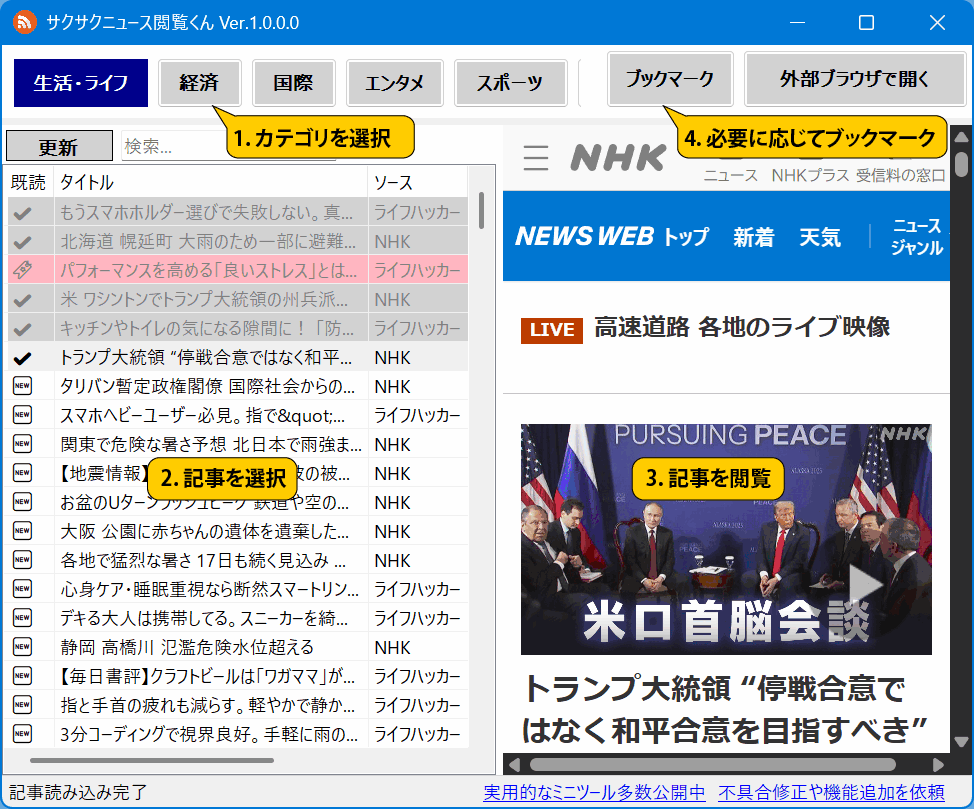
Task: Switch to the スポーツ category
Action: tap(510, 82)
